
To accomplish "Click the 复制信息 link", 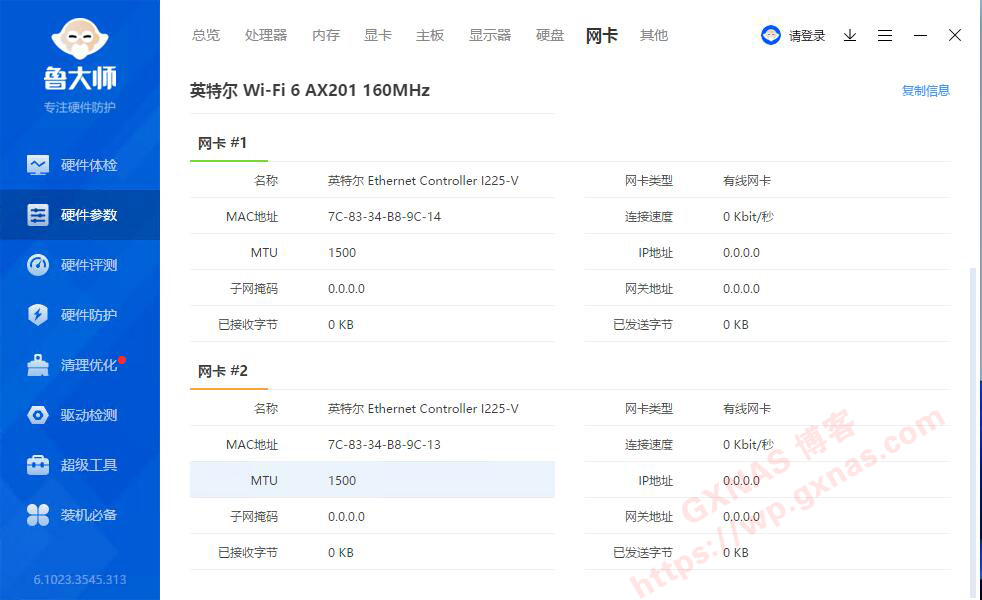I will 926,90.
